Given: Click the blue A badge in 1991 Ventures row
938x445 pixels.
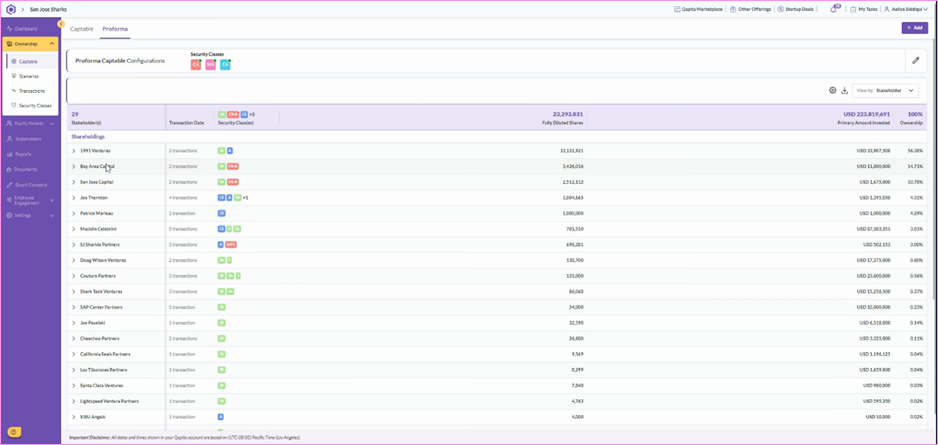Looking at the screenshot, I should [x=230, y=151].
